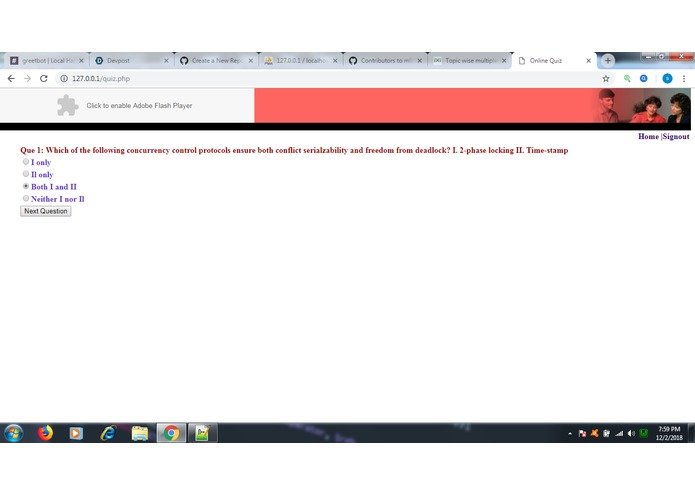The width and height of the screenshot is (695, 494).
Task: Open the clock showing 7:59 PM
Action: (x=669, y=433)
